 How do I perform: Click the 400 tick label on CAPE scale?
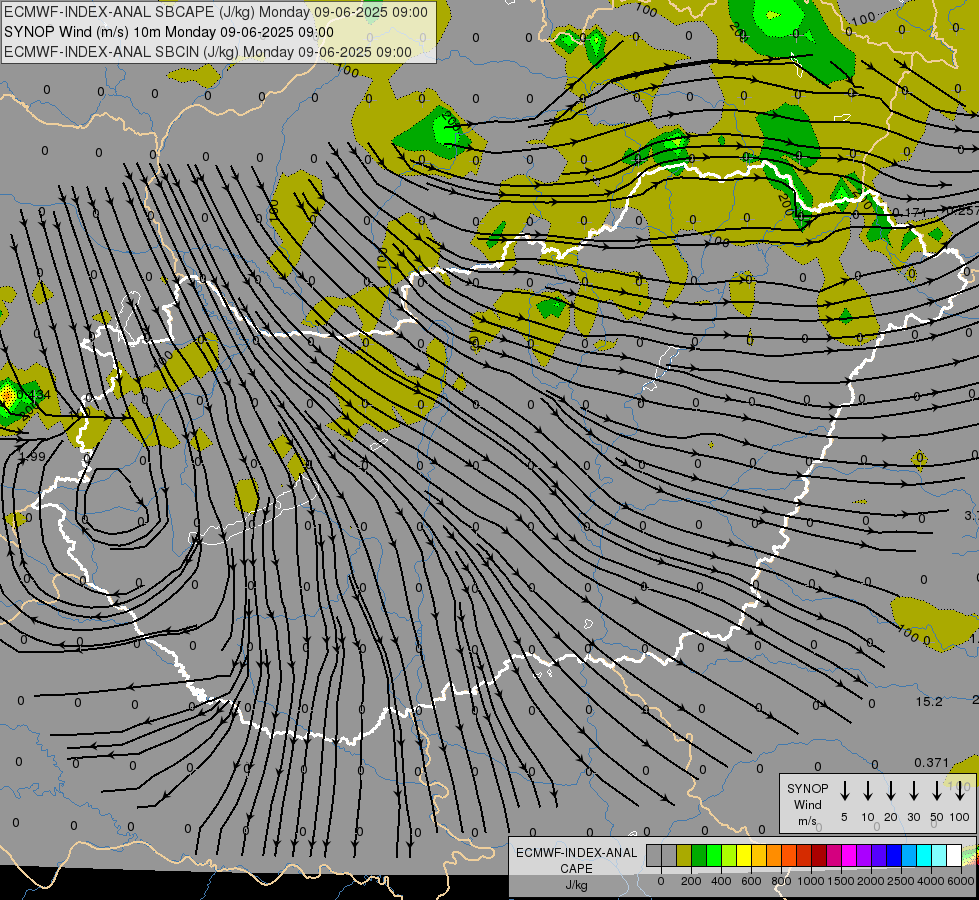[721, 881]
